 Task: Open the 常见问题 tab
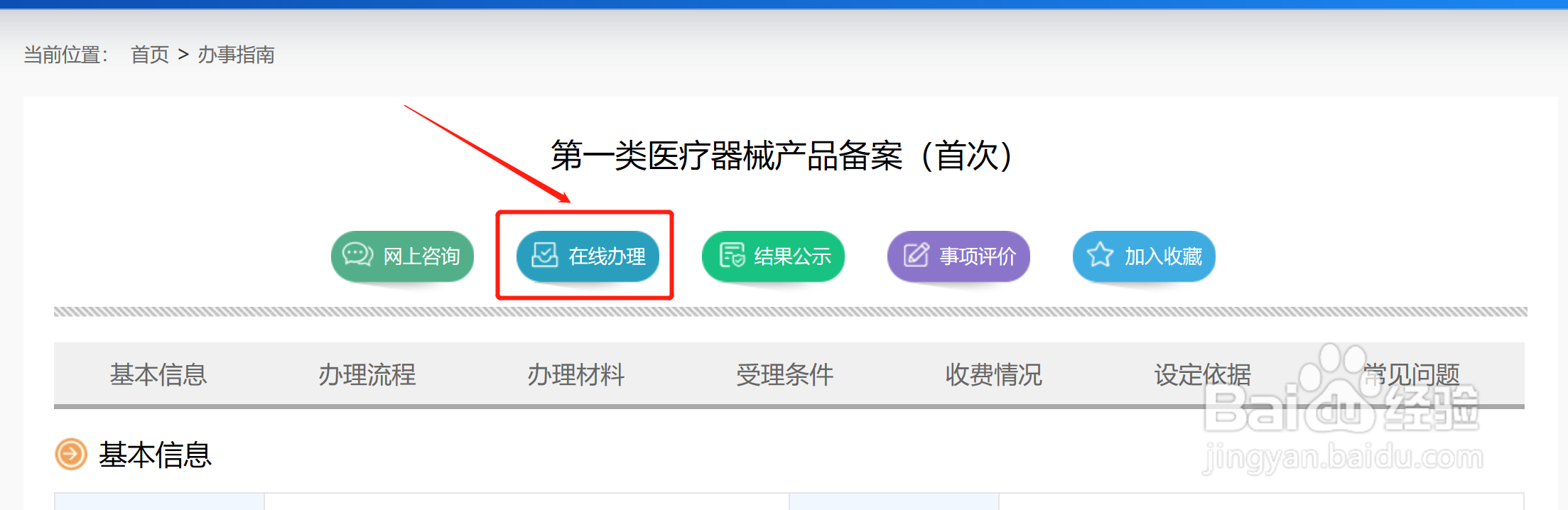[x=1412, y=374]
